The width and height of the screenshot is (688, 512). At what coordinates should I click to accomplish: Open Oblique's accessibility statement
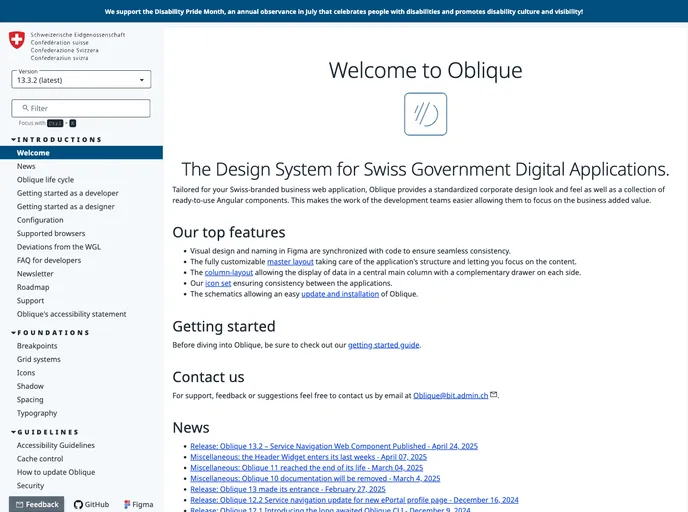(x=72, y=314)
